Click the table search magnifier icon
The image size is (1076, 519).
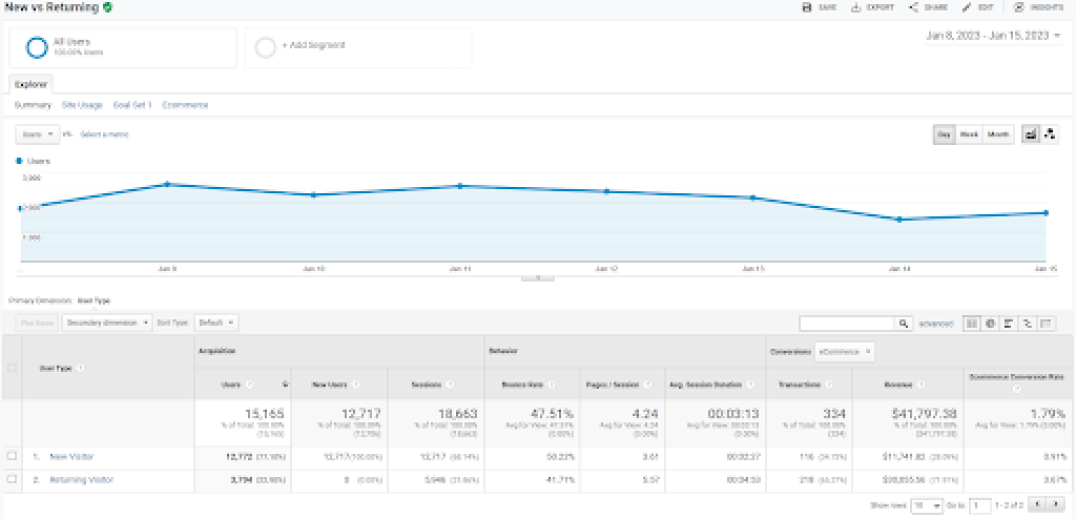[904, 323]
